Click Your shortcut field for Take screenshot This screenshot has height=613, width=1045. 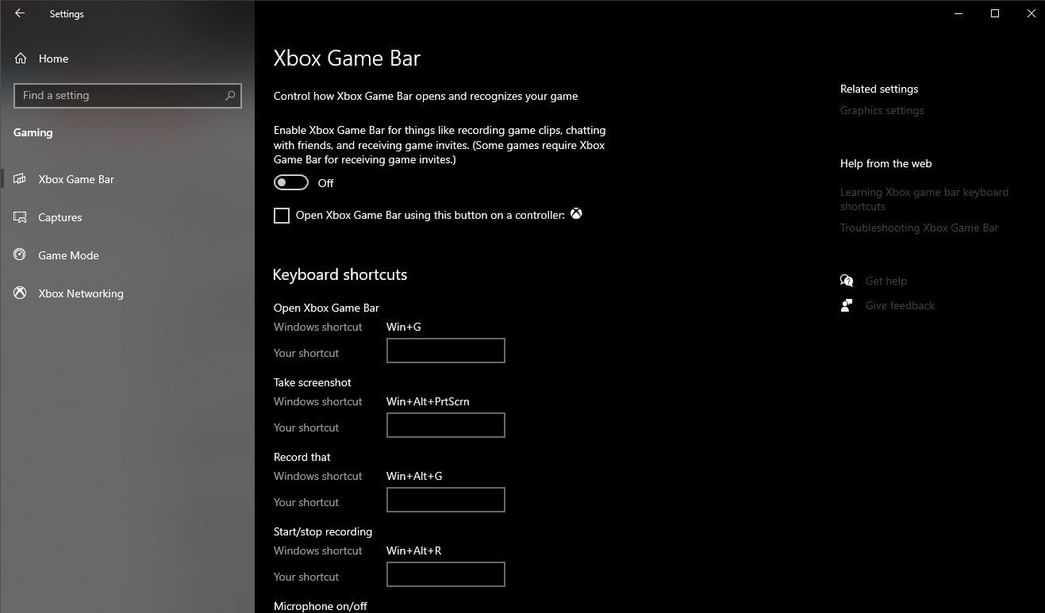coord(445,425)
